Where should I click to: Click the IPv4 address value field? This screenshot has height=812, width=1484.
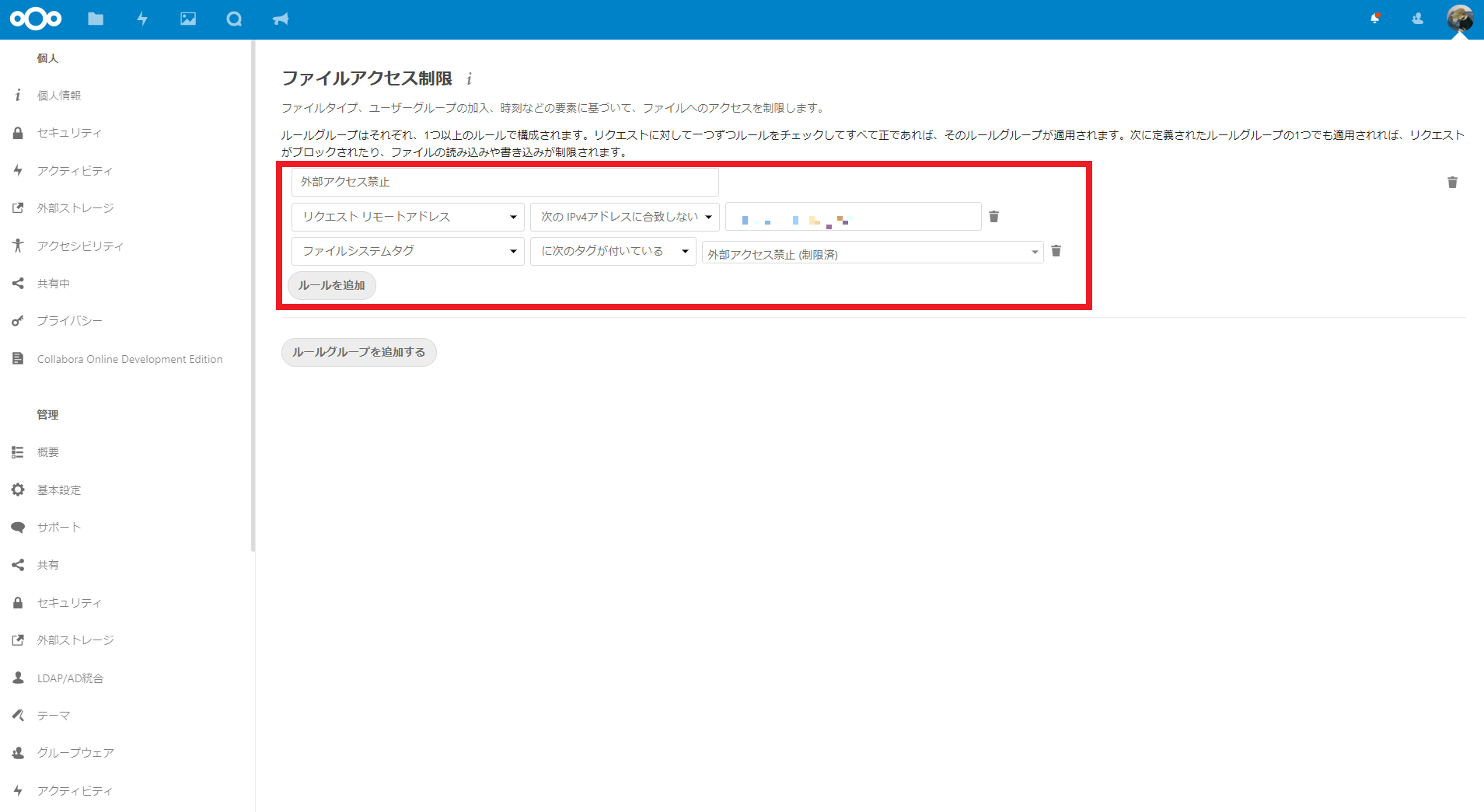pos(854,217)
